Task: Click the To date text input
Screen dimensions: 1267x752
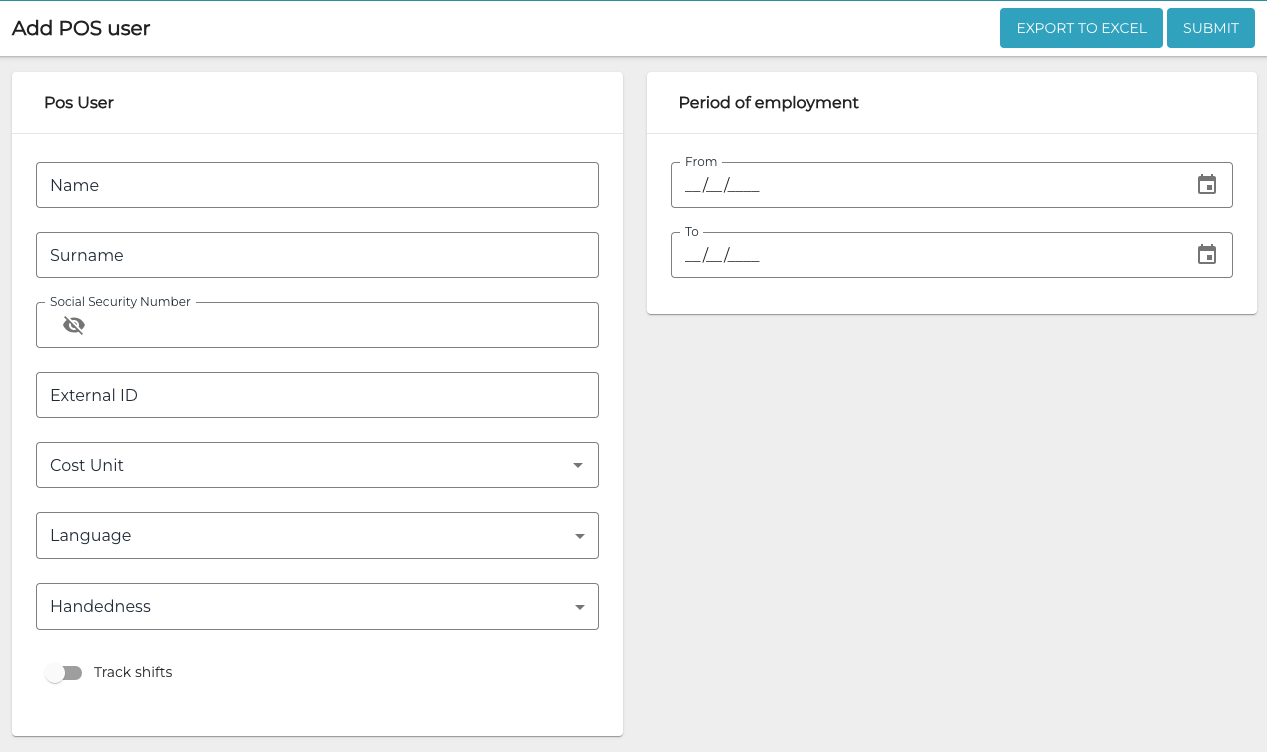Action: [930, 255]
